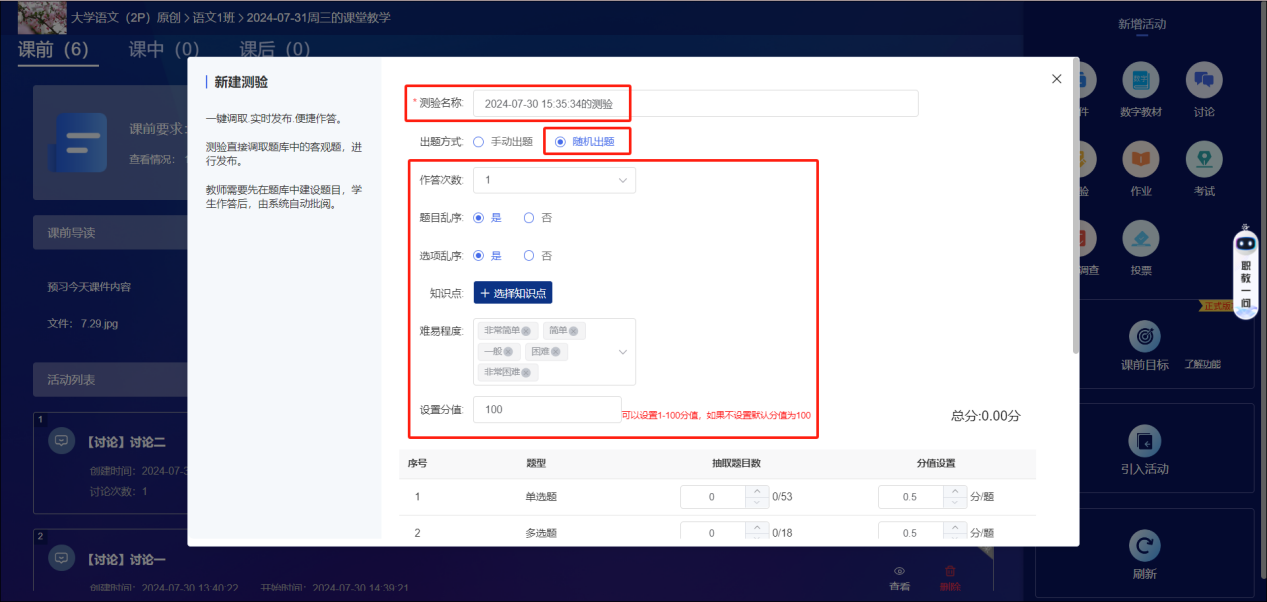
Task: Click the 引入活动 import icon
Action: (1144, 441)
